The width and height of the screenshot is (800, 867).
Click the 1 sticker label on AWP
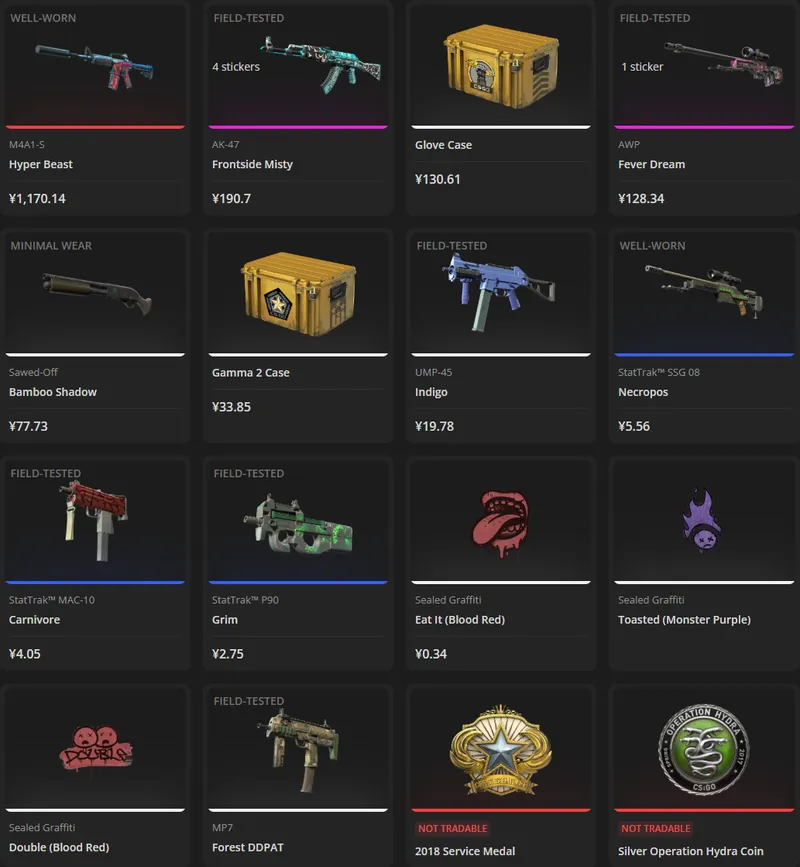642,67
